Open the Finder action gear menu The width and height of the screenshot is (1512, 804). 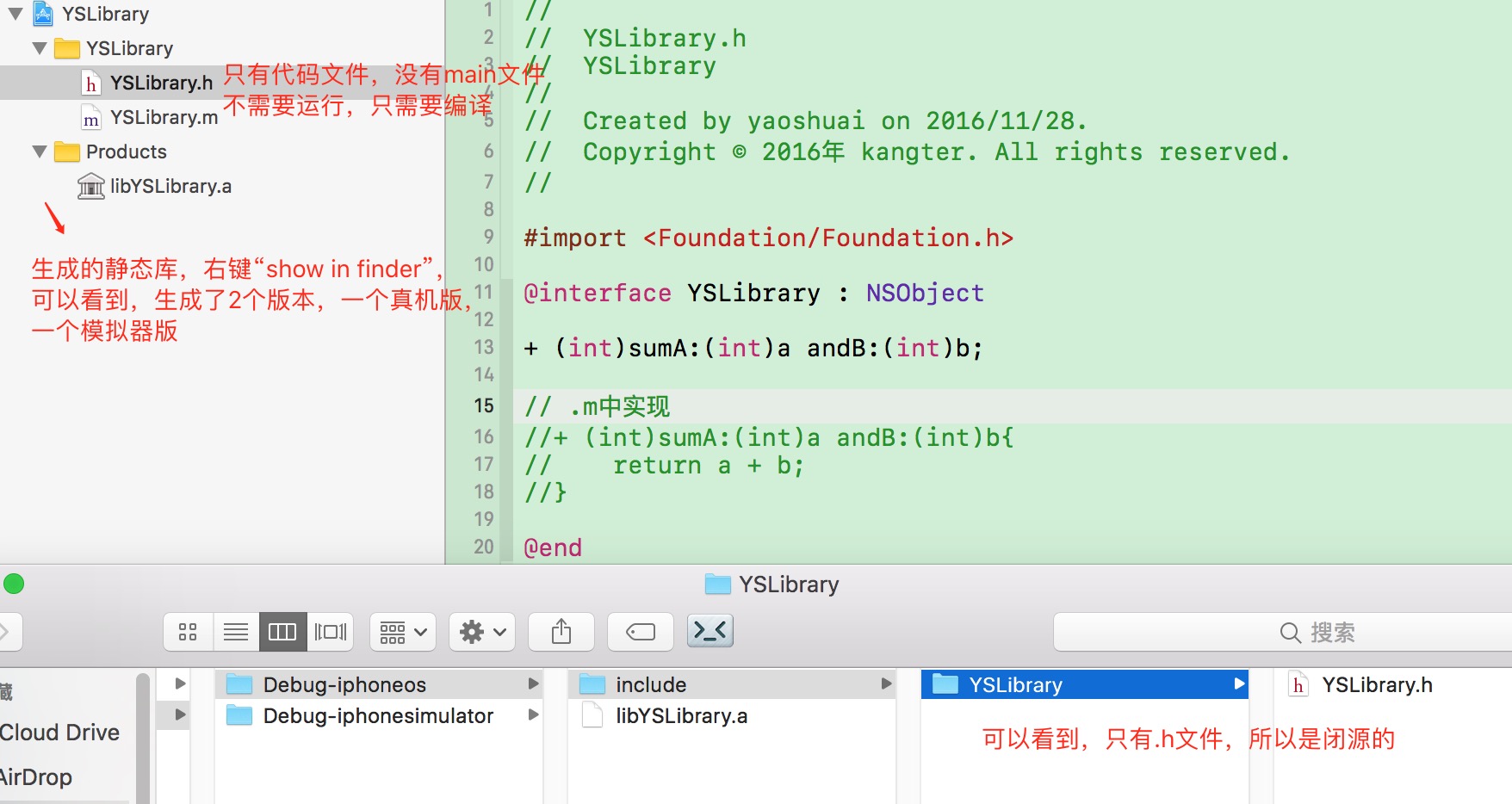pyautogui.click(x=482, y=632)
